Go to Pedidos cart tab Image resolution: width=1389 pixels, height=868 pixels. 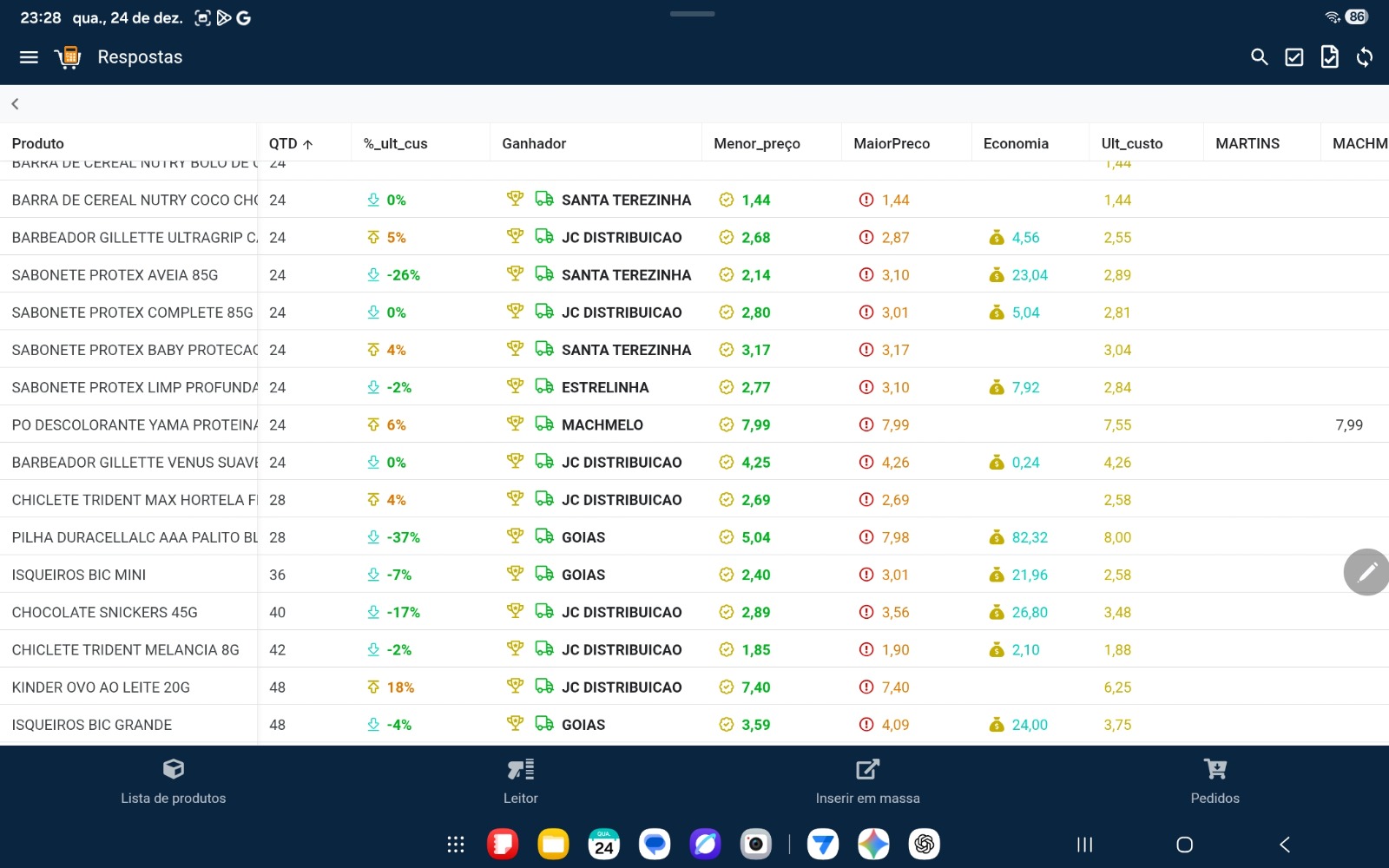pos(1215,781)
